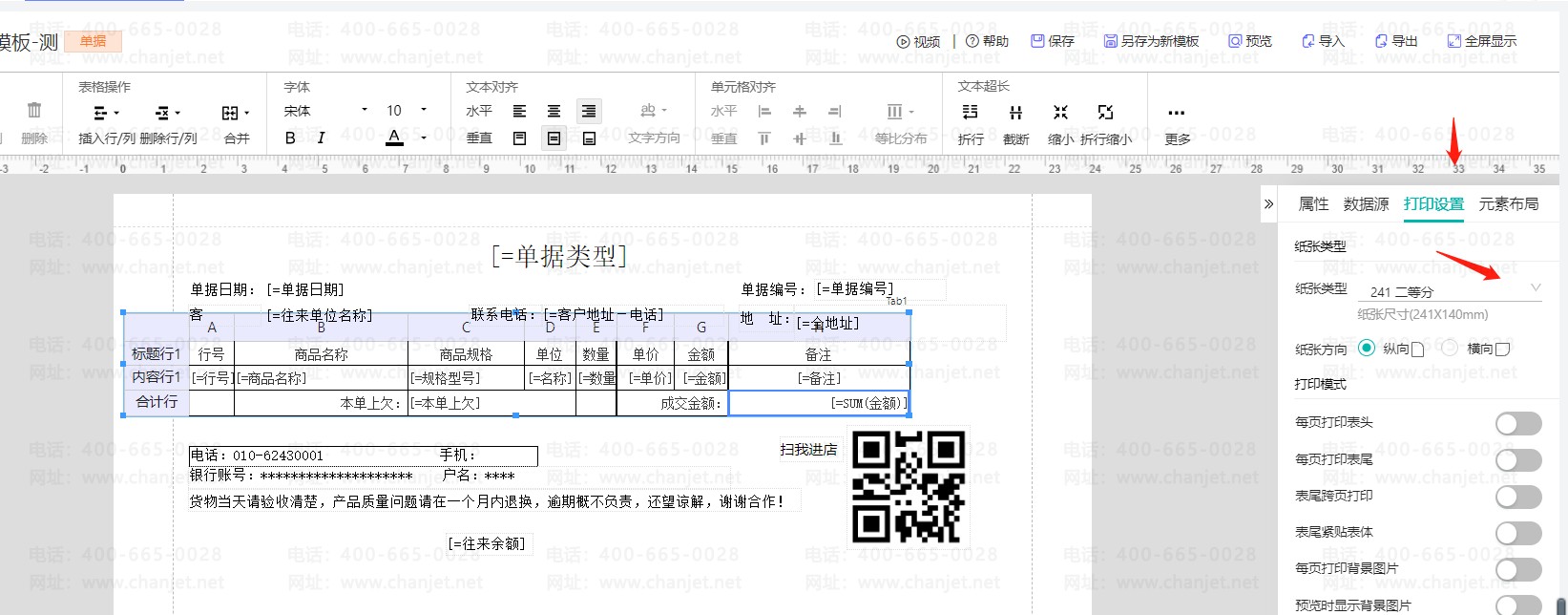Select horizontal center text alignment icon
The height and width of the screenshot is (615, 1568).
click(554, 112)
